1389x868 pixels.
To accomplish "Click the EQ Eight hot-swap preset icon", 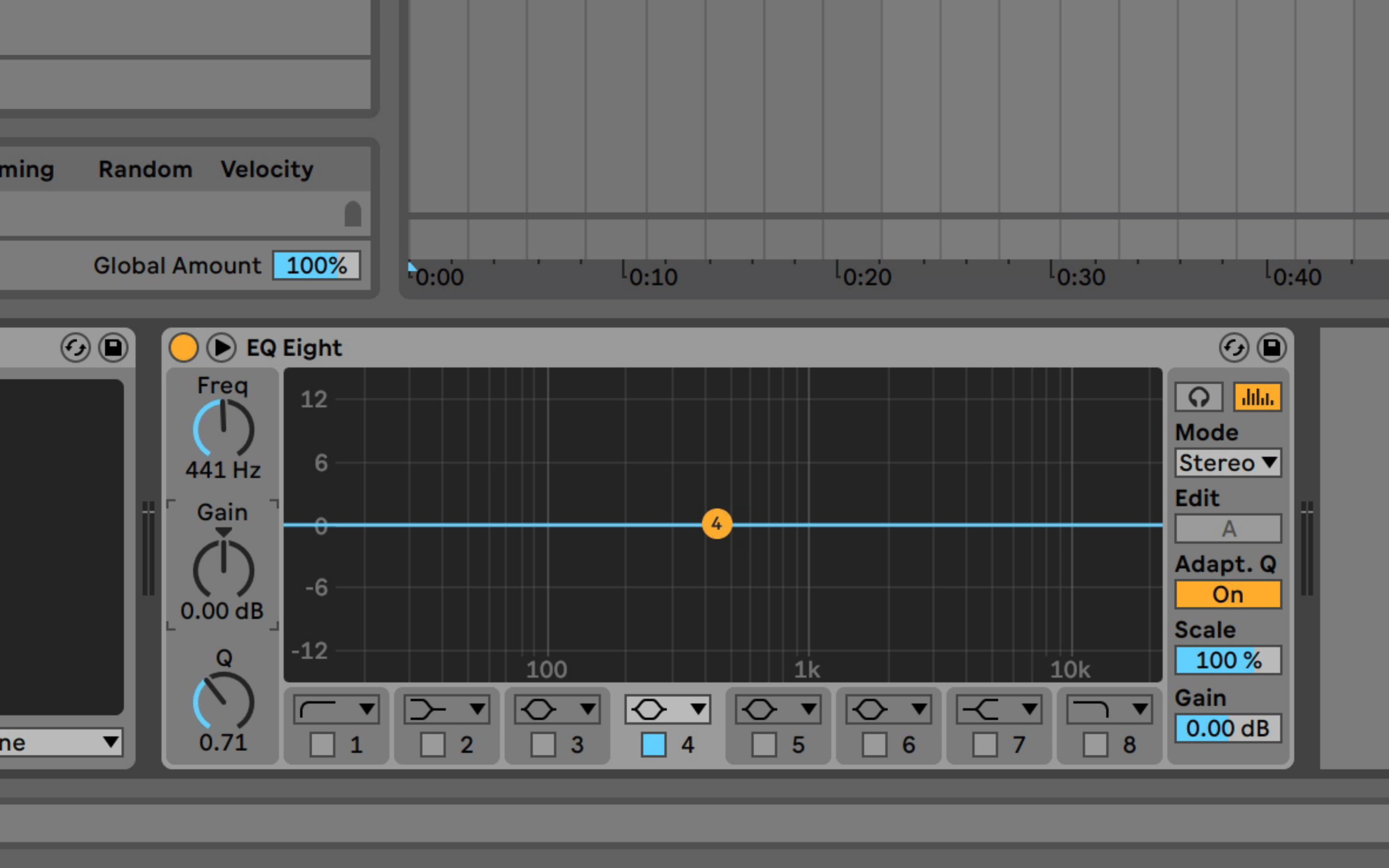I will pos(1234,348).
